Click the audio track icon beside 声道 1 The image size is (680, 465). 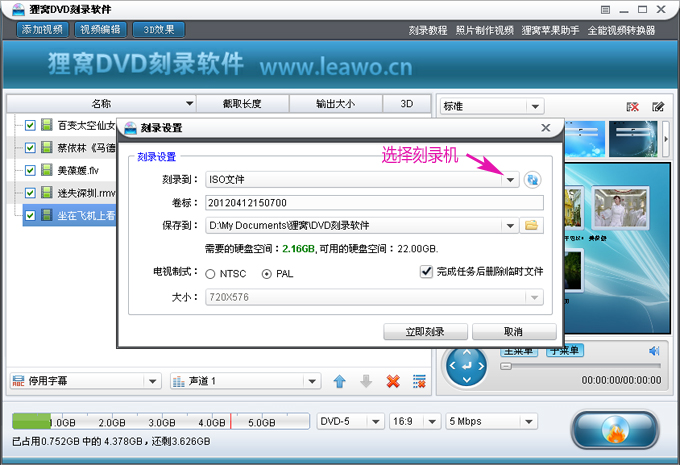(179, 381)
